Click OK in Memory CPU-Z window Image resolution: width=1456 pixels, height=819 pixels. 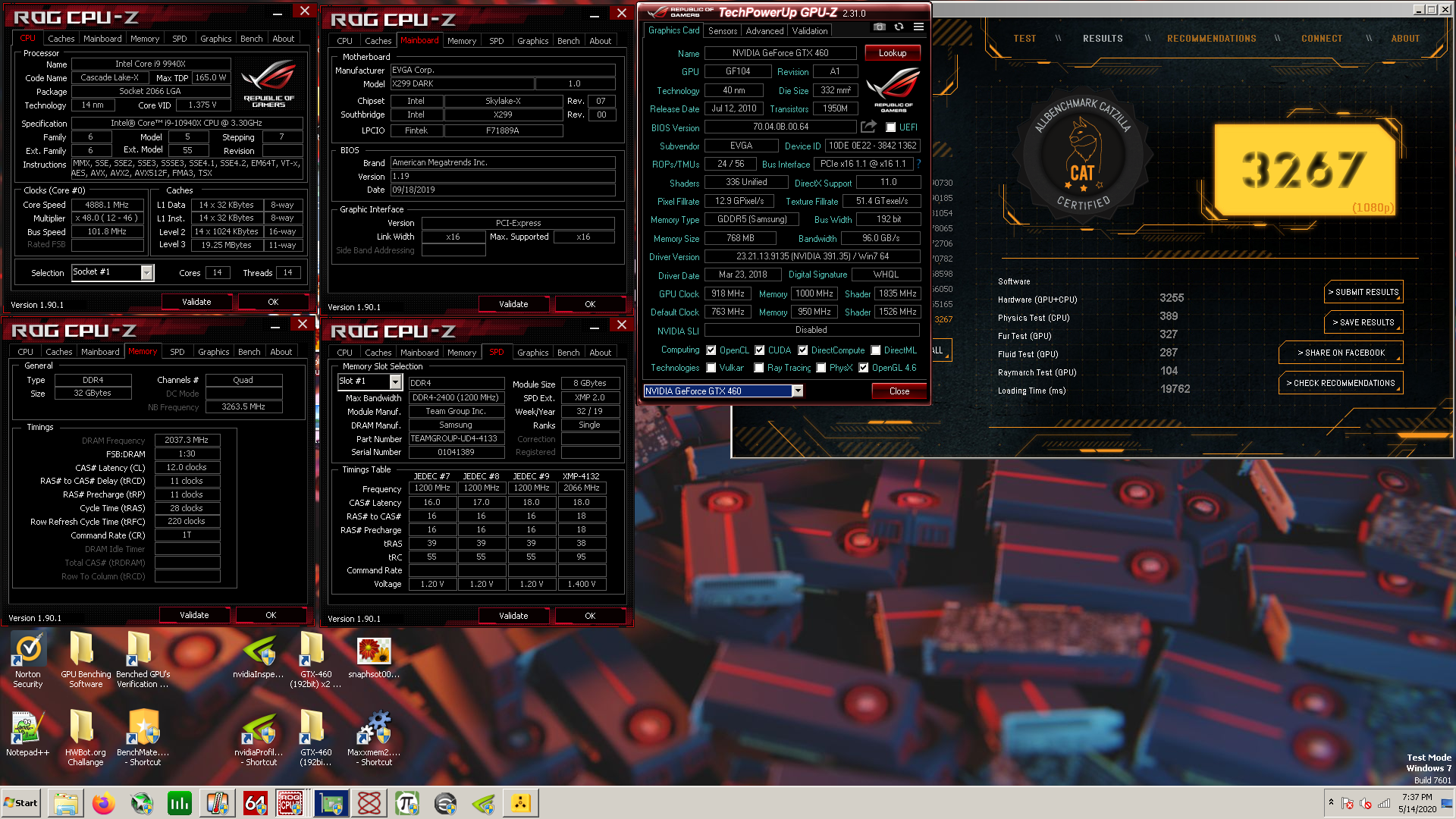(x=271, y=615)
